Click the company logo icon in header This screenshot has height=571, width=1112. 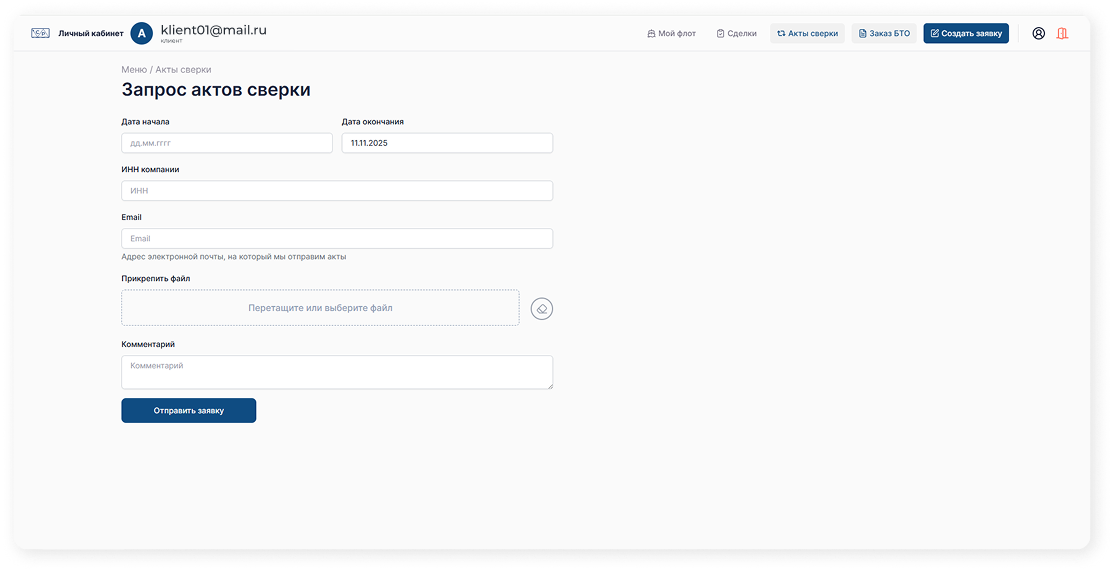40,33
